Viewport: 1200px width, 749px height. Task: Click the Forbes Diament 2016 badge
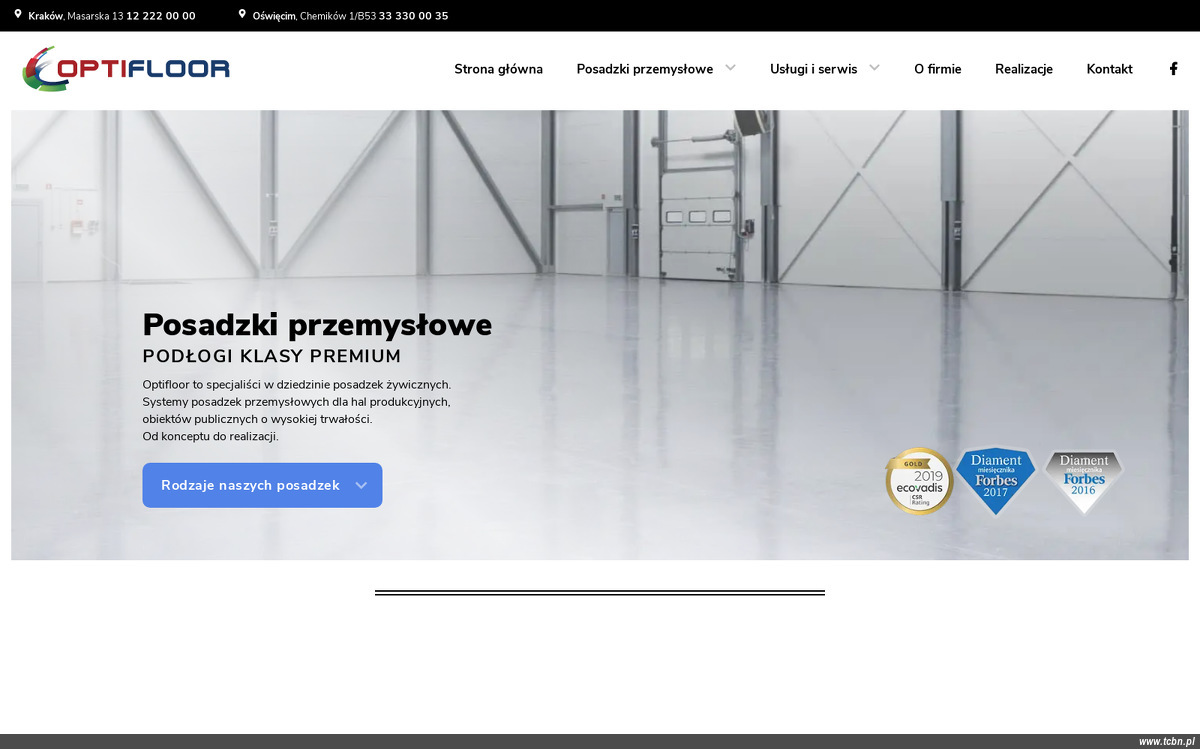tap(1084, 481)
